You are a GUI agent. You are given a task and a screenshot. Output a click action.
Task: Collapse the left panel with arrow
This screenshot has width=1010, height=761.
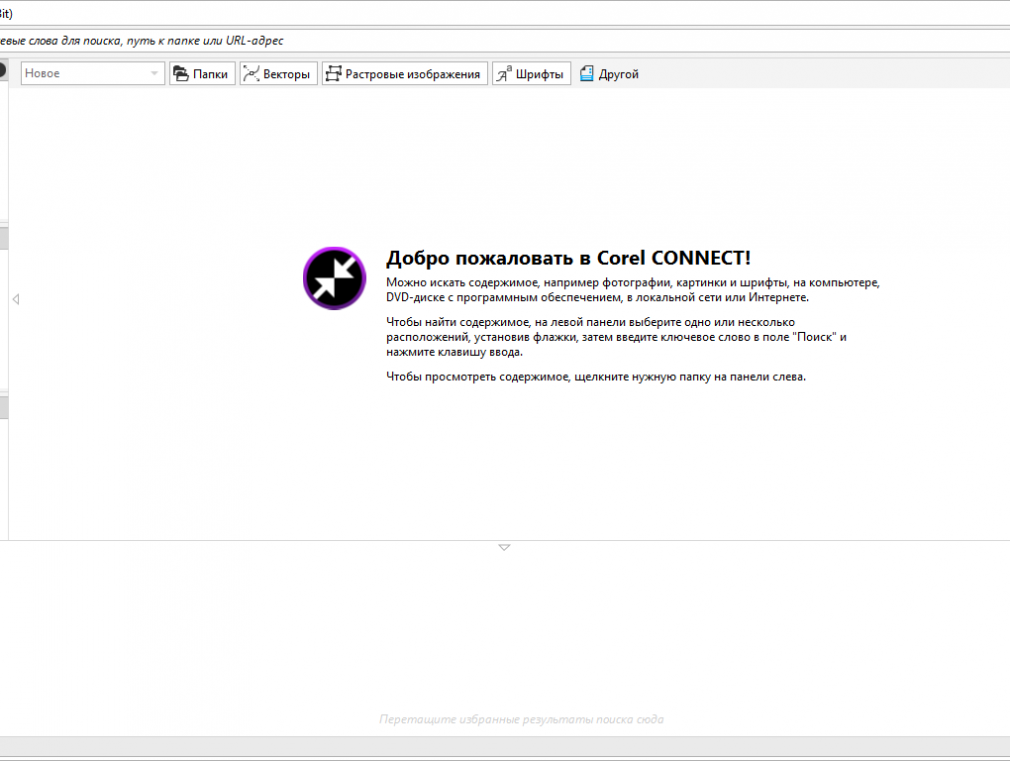coord(16,299)
